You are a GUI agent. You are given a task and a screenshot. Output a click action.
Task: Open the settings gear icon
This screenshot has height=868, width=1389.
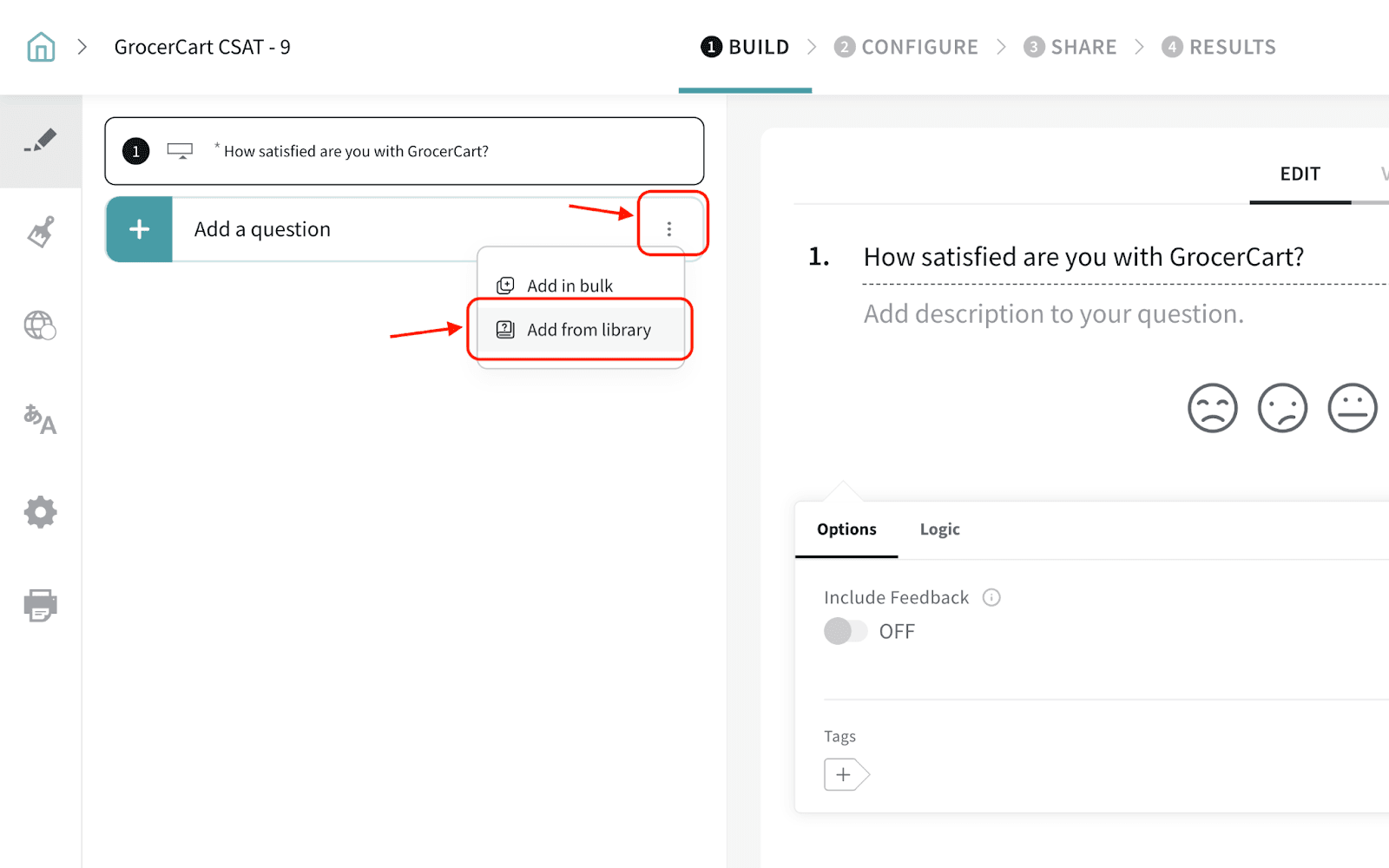click(40, 512)
